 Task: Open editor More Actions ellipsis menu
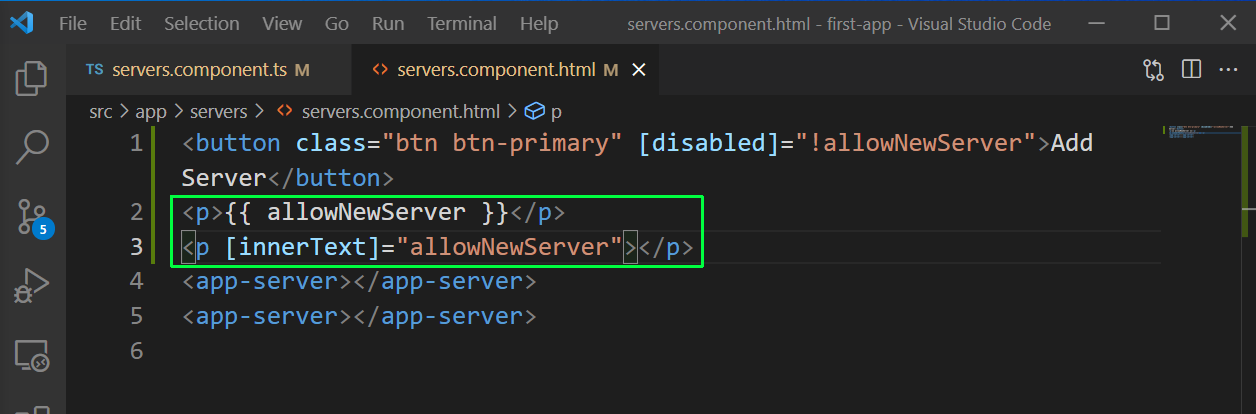coord(1229,70)
